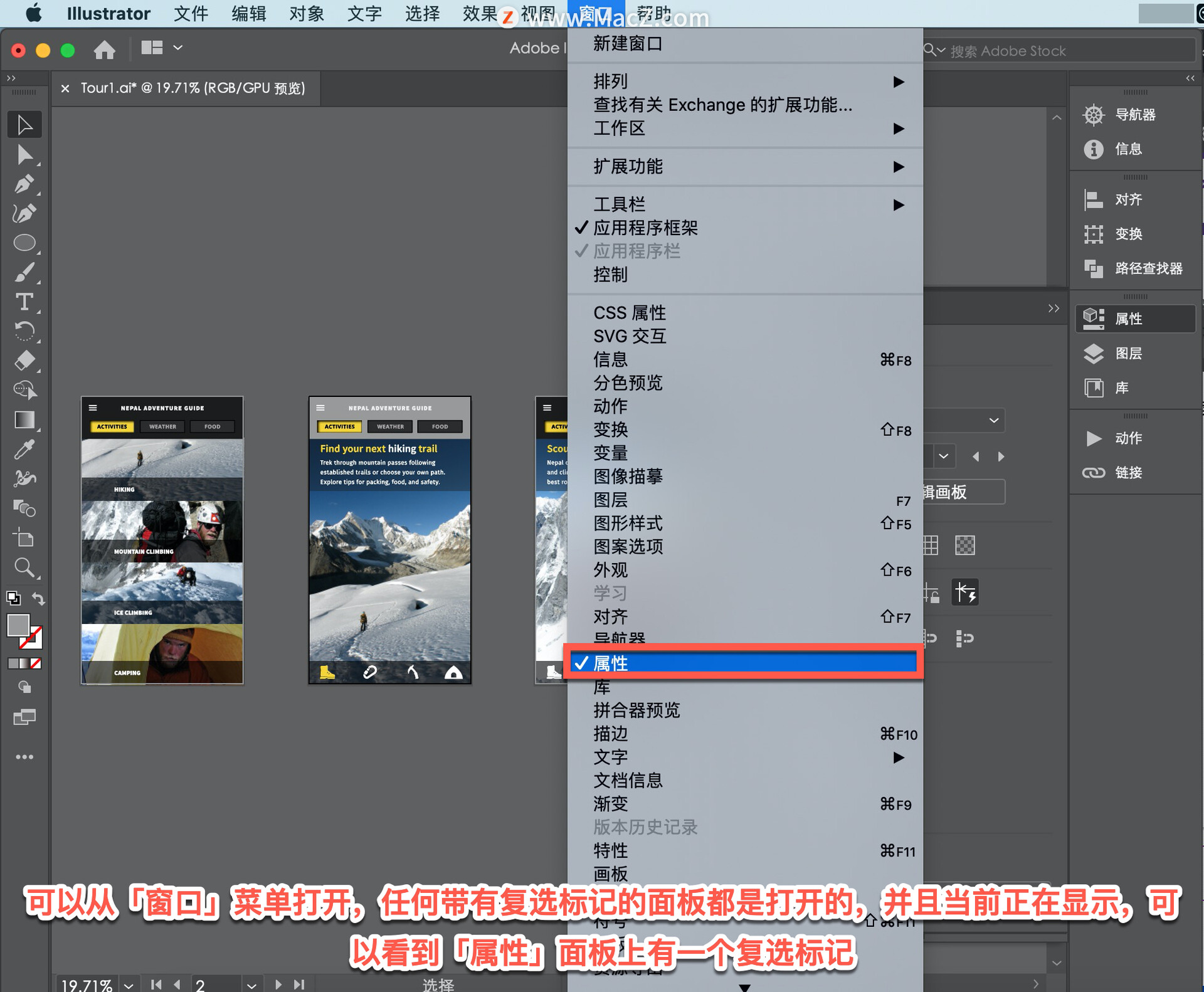Expand the 文字 submenu in Window menu
The width and height of the screenshot is (1204, 992).
click(744, 757)
